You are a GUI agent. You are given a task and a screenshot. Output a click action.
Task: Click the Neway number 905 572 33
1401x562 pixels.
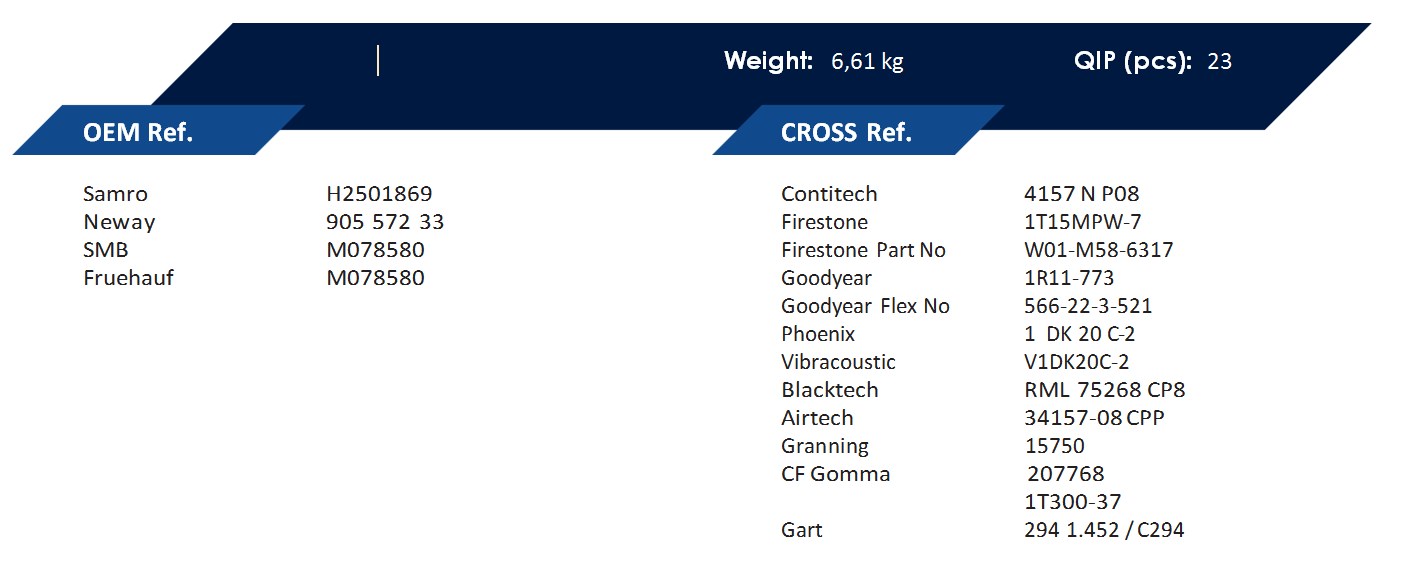pos(385,222)
